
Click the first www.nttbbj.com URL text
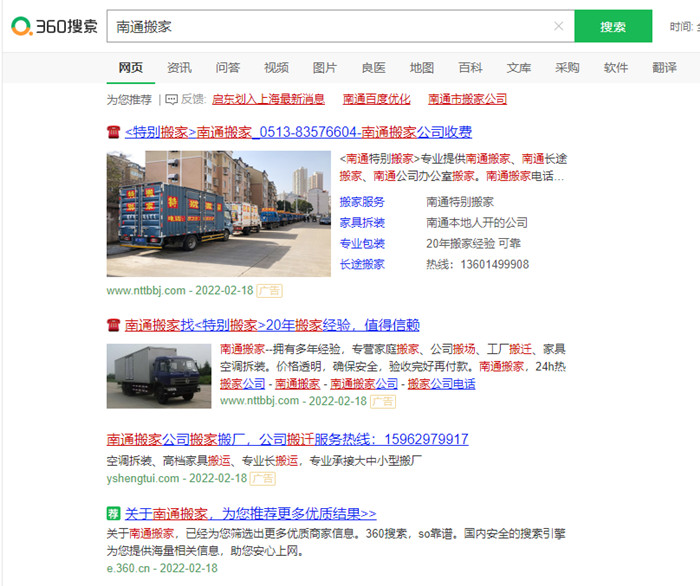[146, 291]
